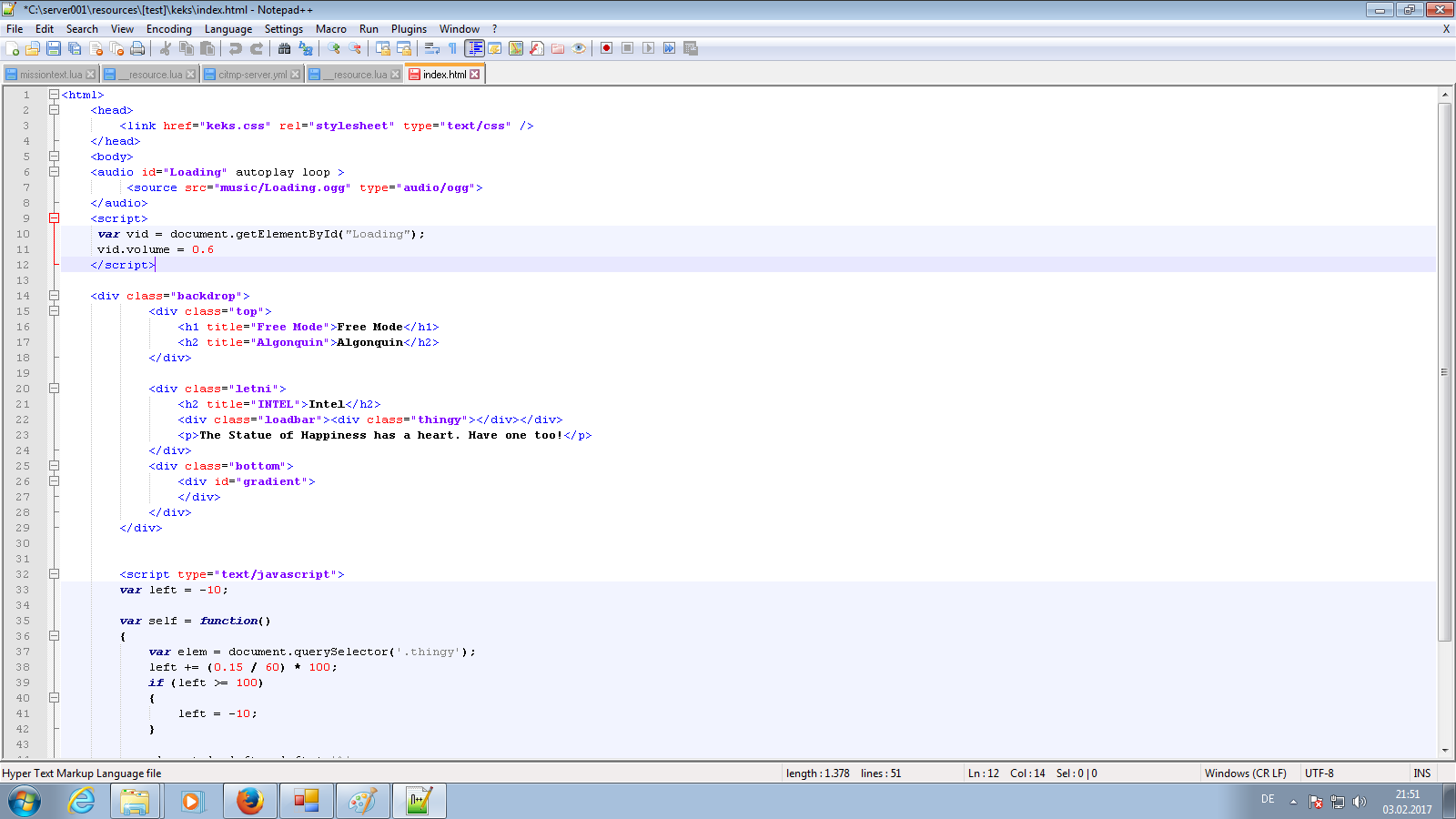Collapse the function block at line 36
The width and height of the screenshot is (1456, 819).
tap(55, 636)
